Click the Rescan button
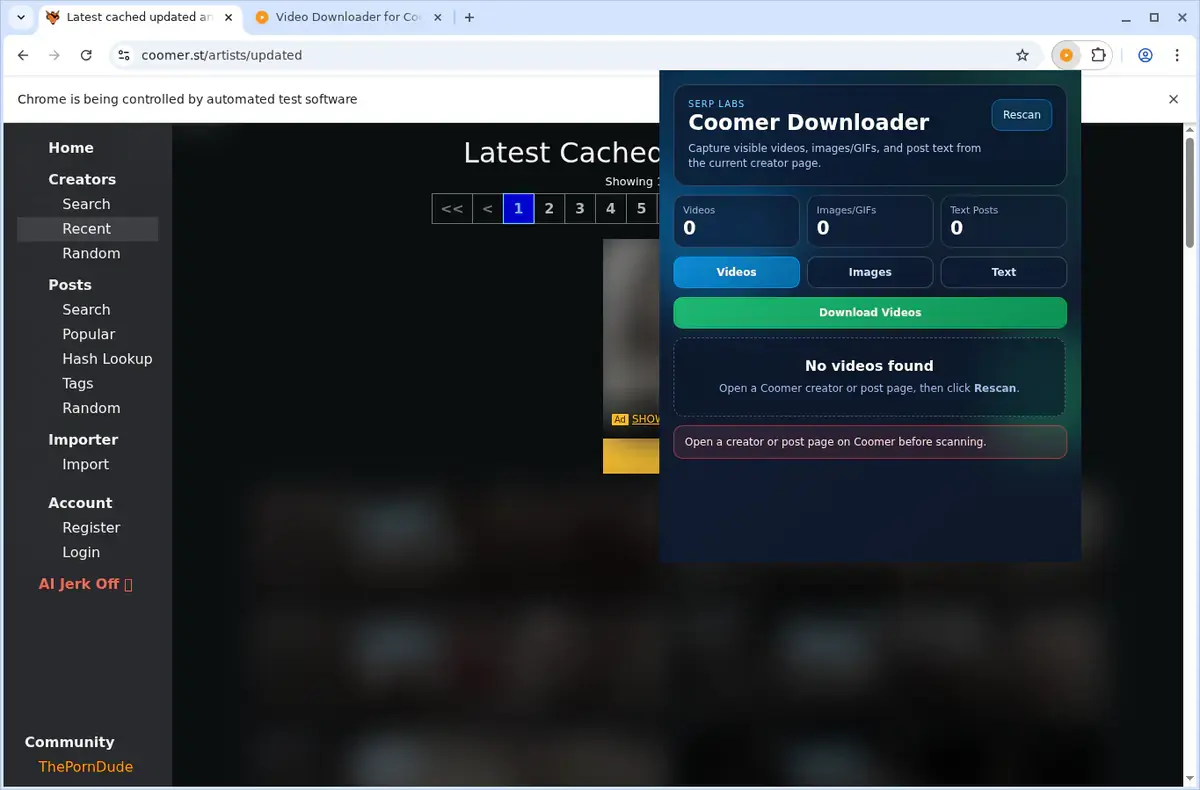 [x=1021, y=115]
